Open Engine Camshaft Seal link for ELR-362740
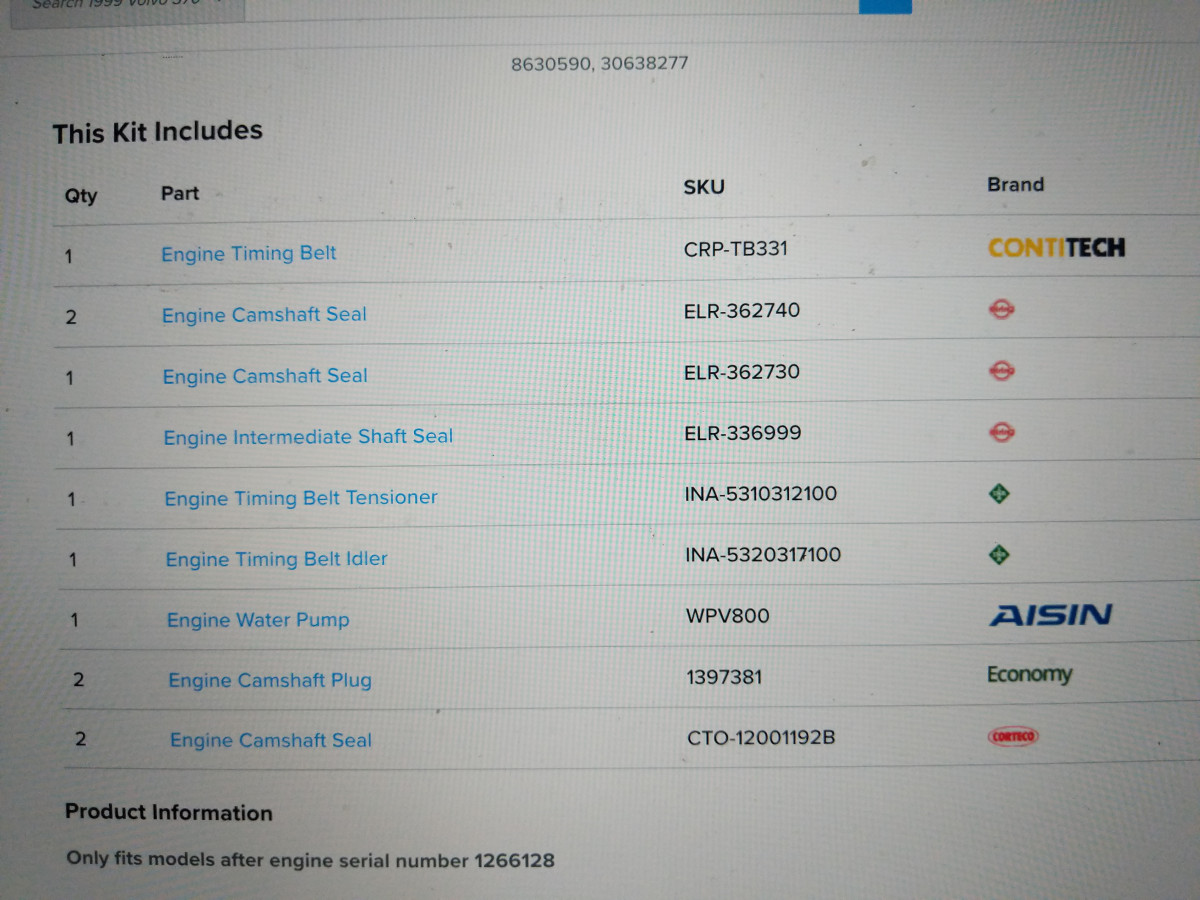The height and width of the screenshot is (900, 1200). 264,315
